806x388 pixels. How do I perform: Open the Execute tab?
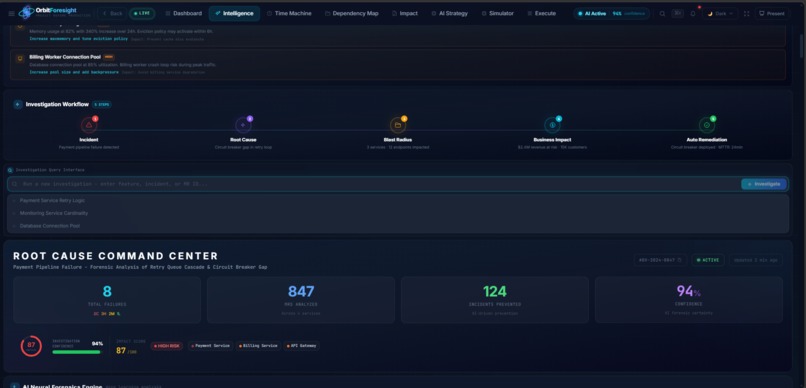tap(542, 13)
